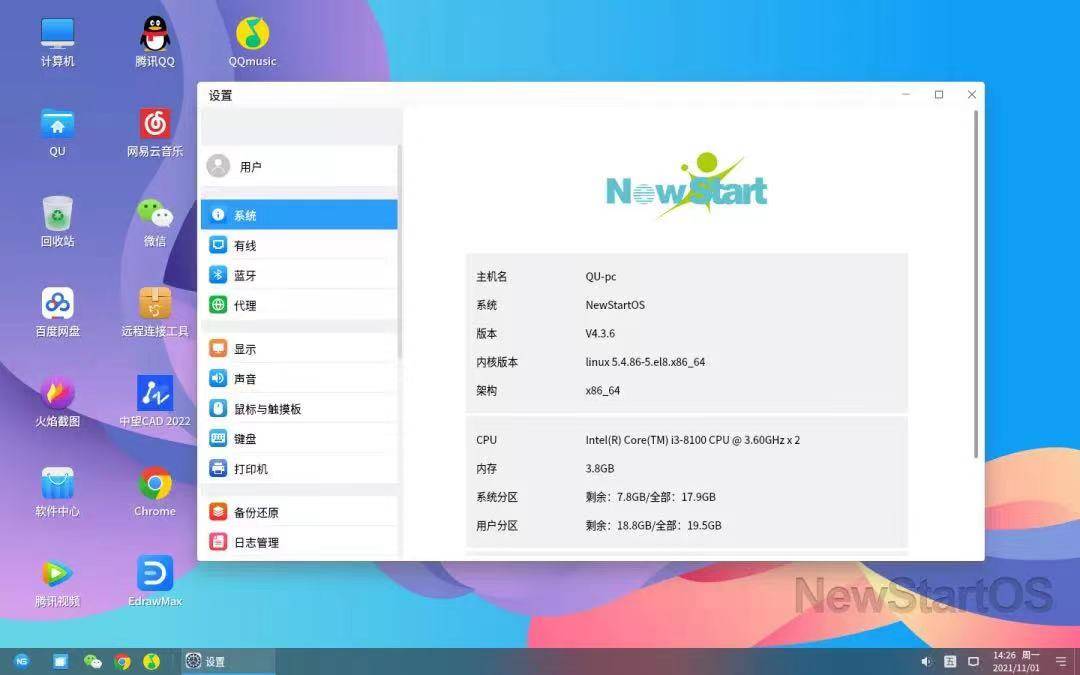
Task: Click the input method tray icon
Action: [951, 661]
